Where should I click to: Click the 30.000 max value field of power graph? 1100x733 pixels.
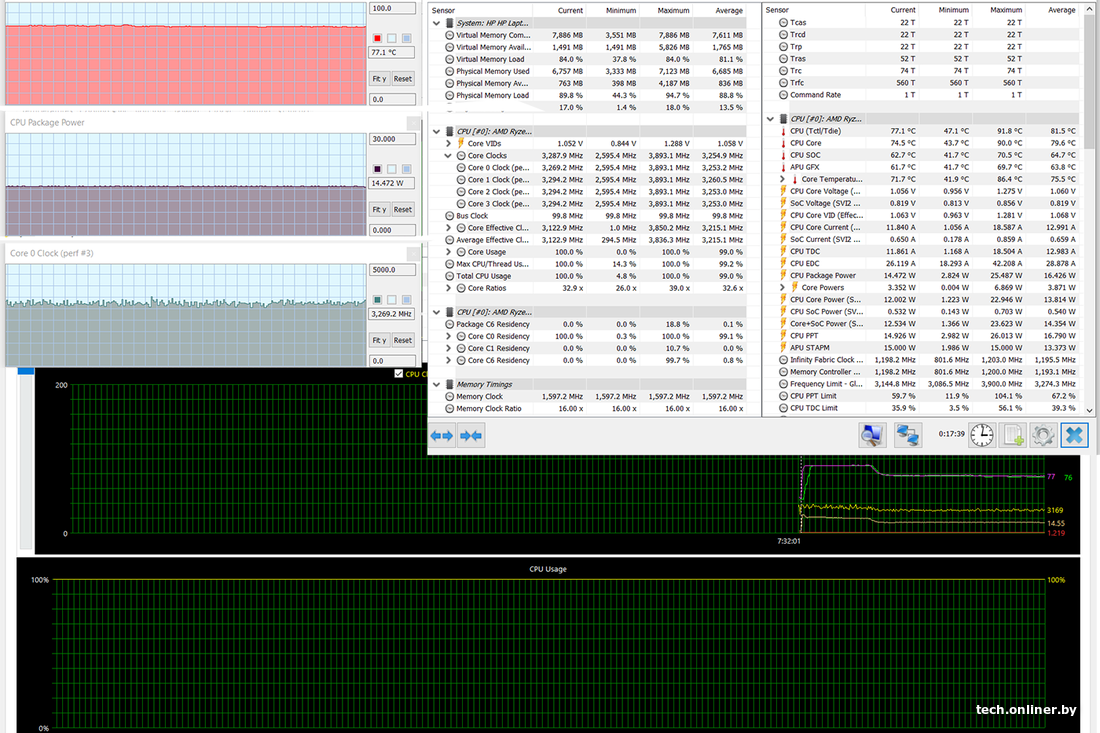coord(393,139)
